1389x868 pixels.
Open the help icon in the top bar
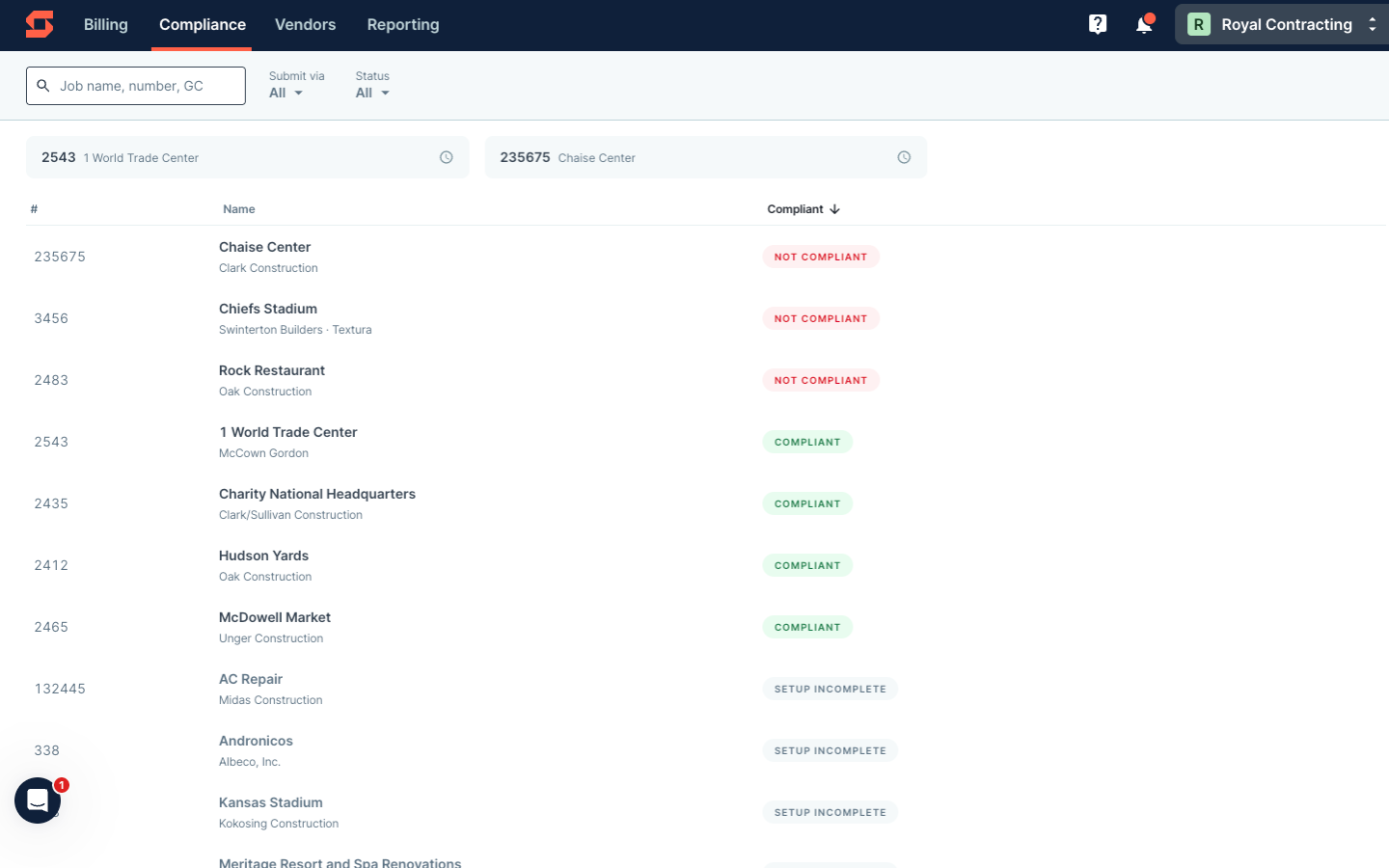[x=1098, y=24]
